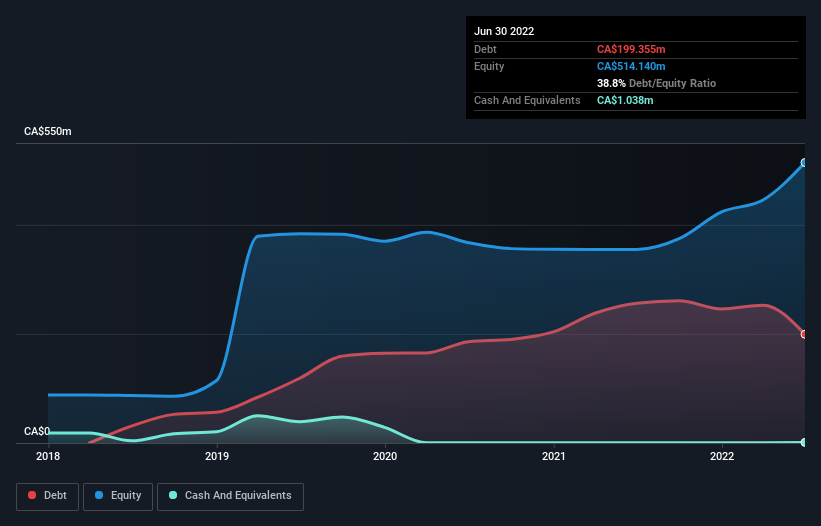Screen dimensions: 821x526
Task: Click the CA$550m y-axis label
Action: pyautogui.click(x=48, y=131)
